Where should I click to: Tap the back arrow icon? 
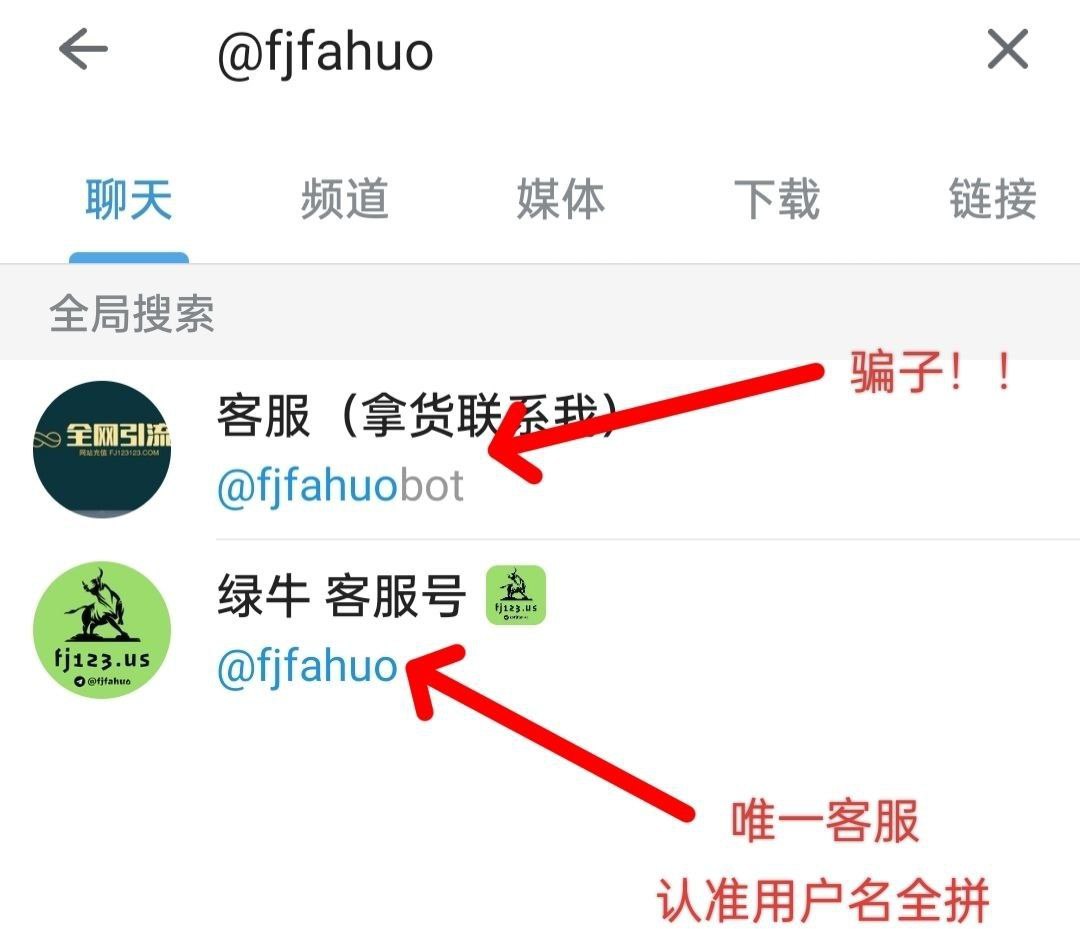click(83, 49)
